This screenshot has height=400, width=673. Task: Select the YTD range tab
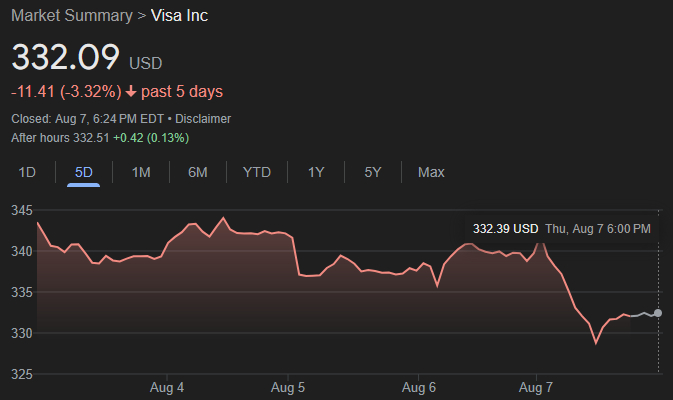(x=257, y=172)
